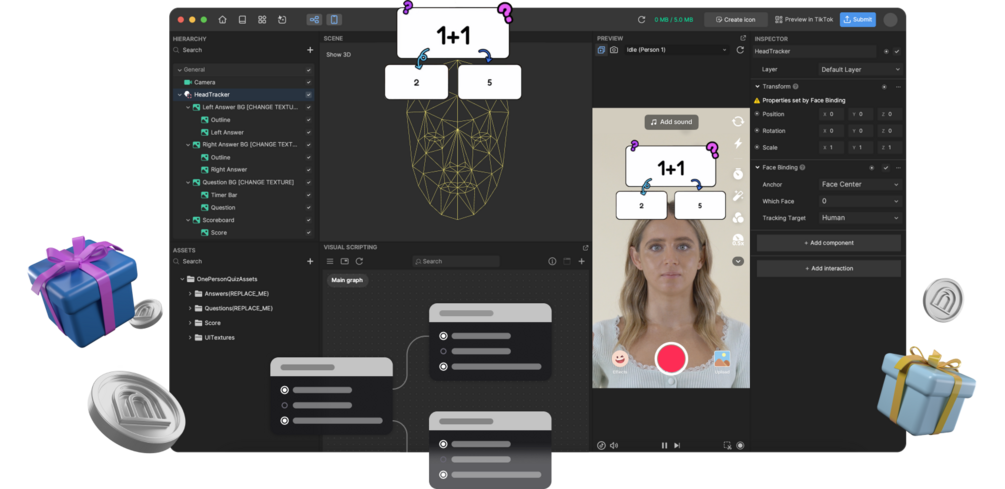Collapse the Transform section in Inspector

tap(757, 87)
